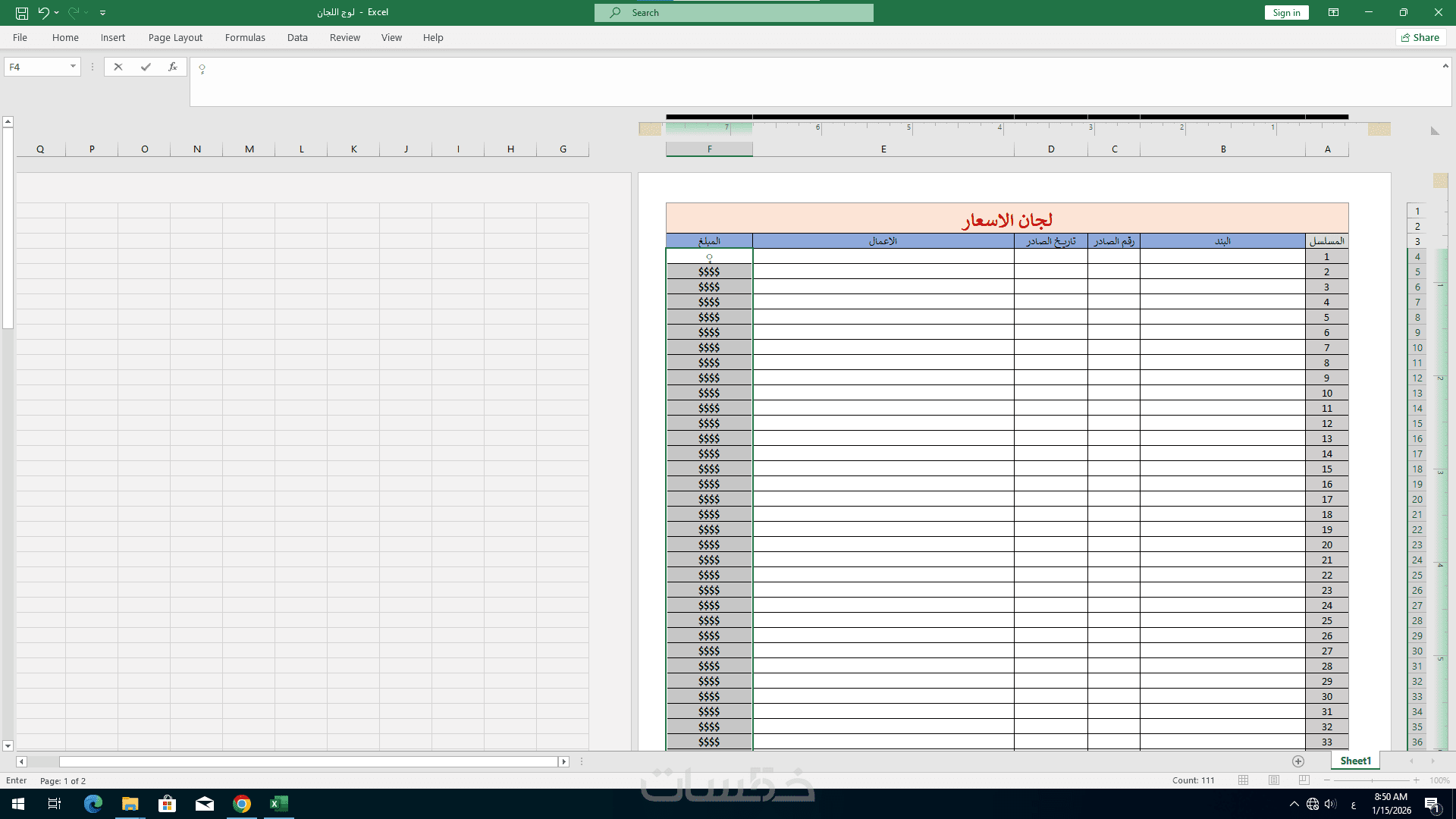This screenshot has height=819, width=1456.
Task: Click the vertical scrollbar down arrow
Action: pyautogui.click(x=8, y=746)
